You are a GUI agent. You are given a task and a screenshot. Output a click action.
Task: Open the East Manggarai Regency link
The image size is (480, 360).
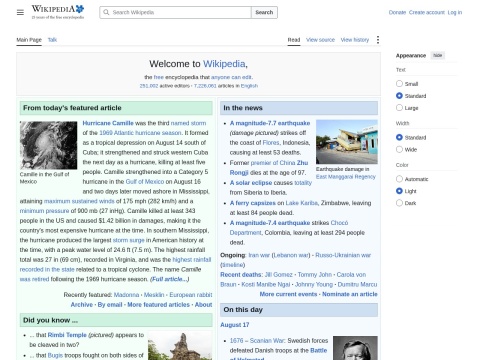coord(346,177)
